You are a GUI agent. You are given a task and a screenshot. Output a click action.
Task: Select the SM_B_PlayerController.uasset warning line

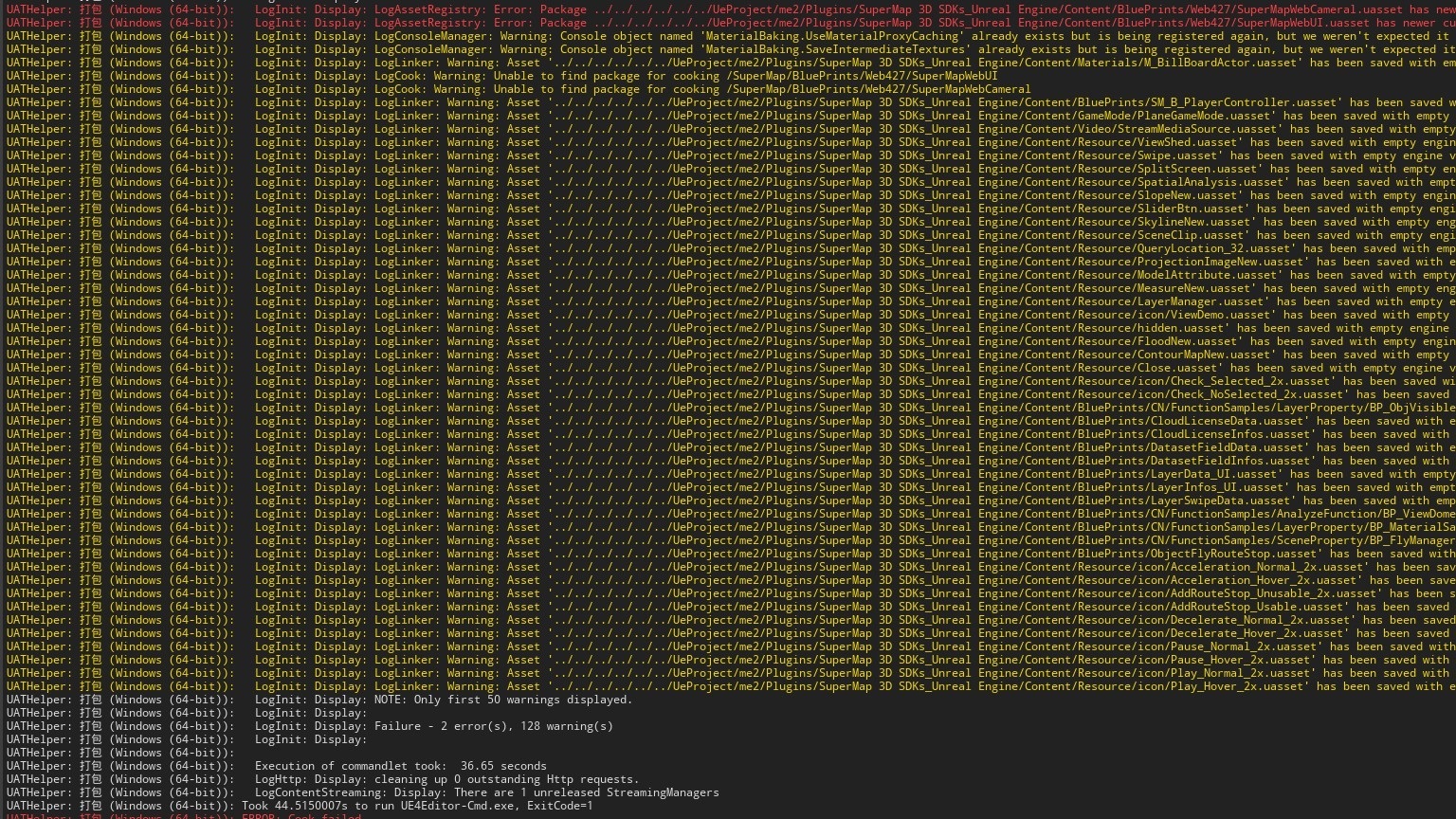731,102
